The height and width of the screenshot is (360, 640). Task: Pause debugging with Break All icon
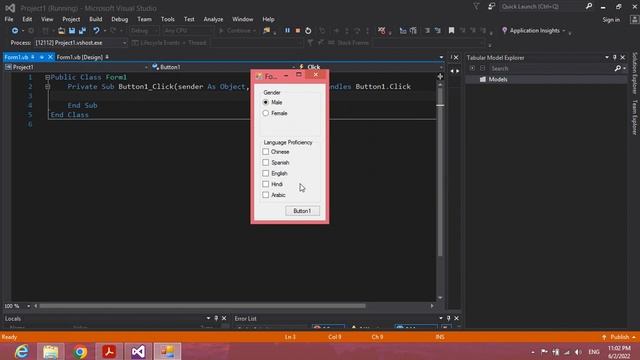pyautogui.click(x=287, y=31)
